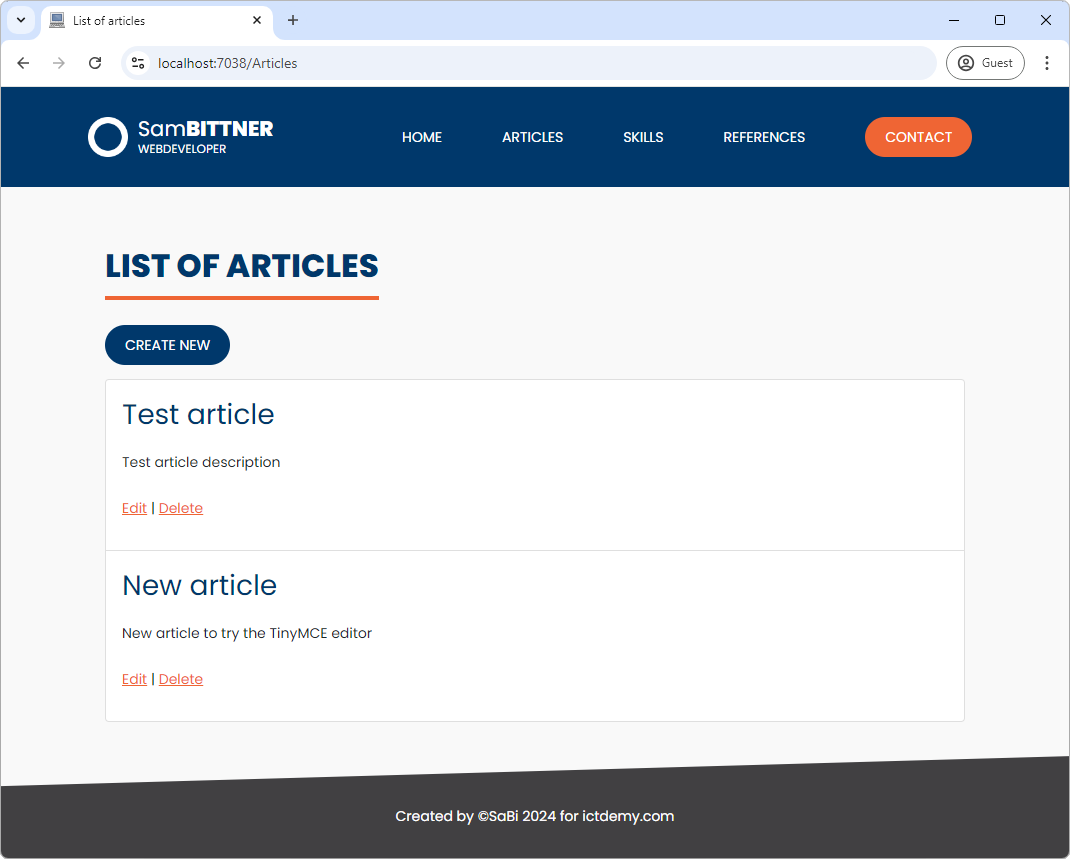Open a new tab with the plus icon
Viewport: 1070px width, 859px height.
point(292,20)
